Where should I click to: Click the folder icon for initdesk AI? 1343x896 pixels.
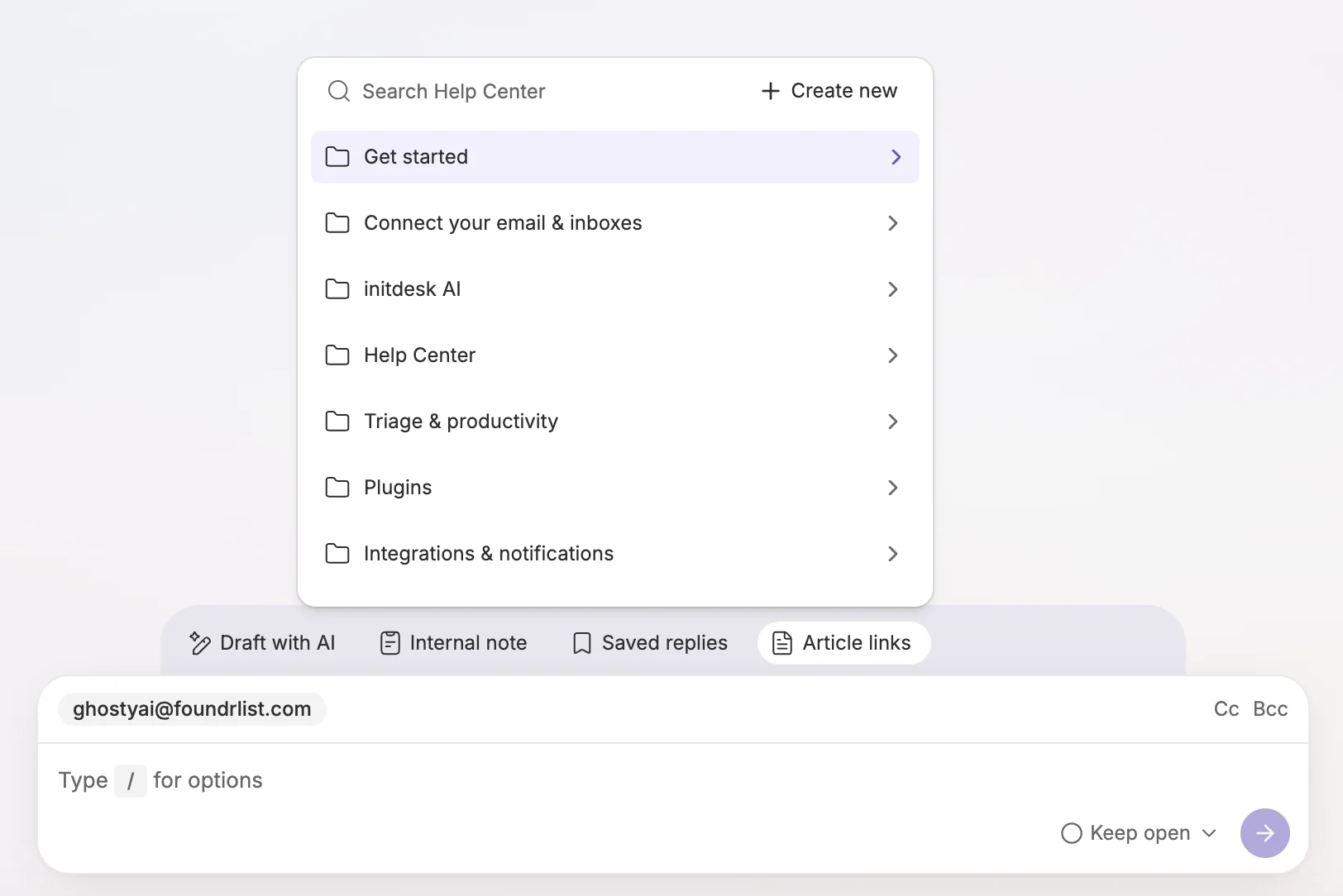(x=337, y=289)
